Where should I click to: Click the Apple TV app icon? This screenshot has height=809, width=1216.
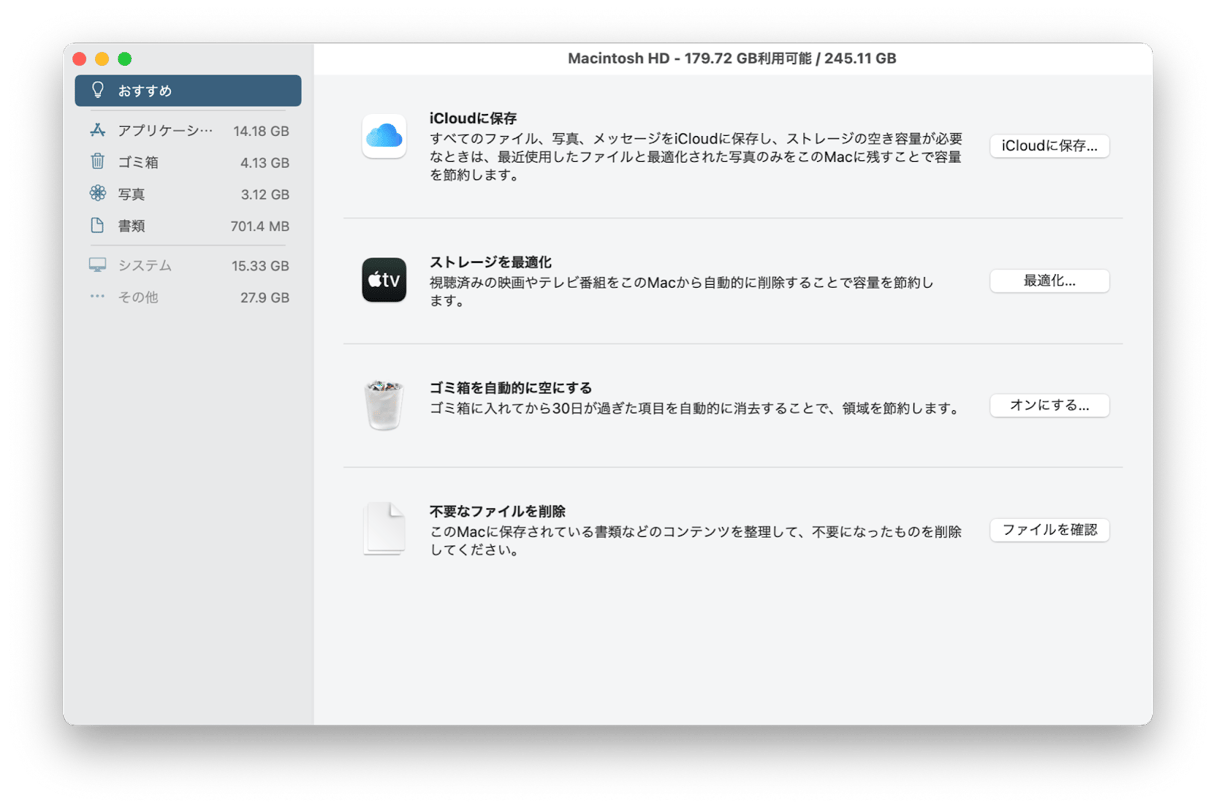tap(384, 280)
